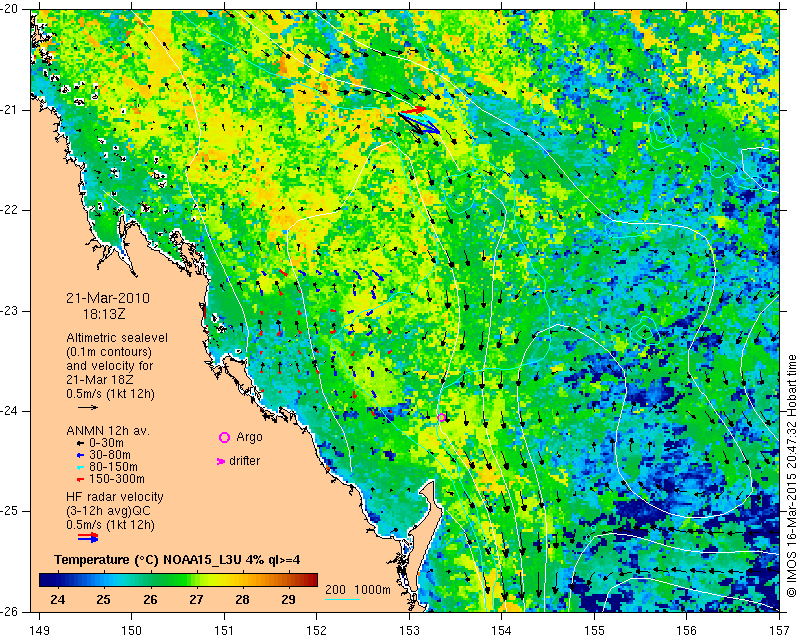Click the date label 21-Mar-2010
The height and width of the screenshot is (640, 800).
(108, 298)
